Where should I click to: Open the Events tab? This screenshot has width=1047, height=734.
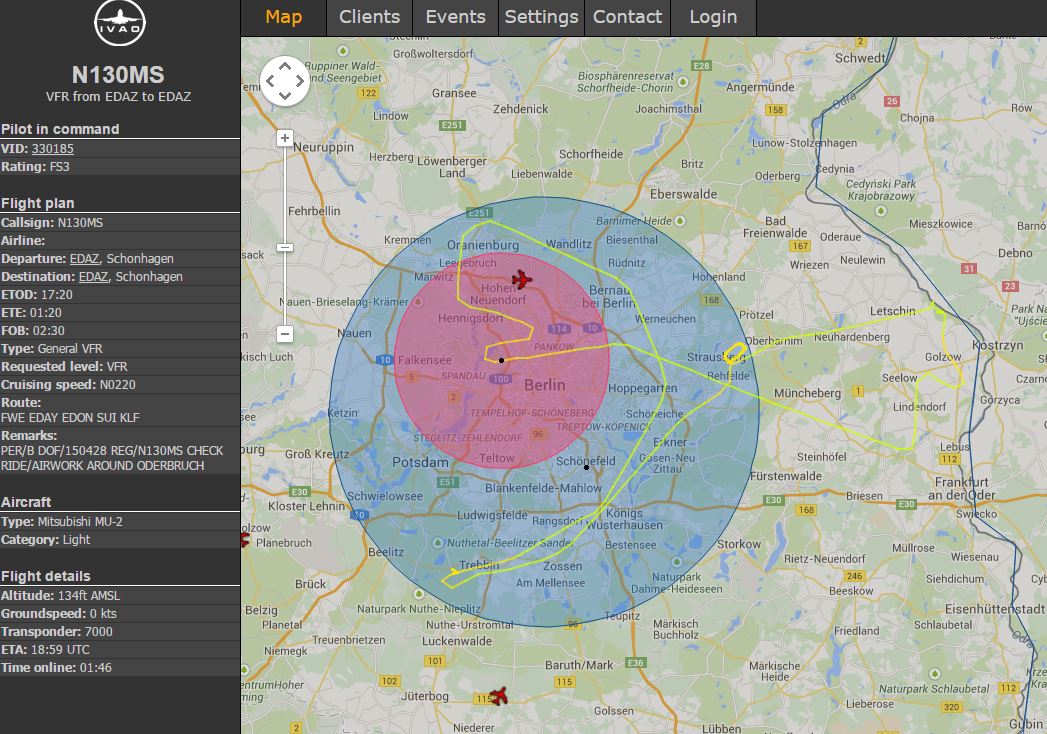[455, 17]
